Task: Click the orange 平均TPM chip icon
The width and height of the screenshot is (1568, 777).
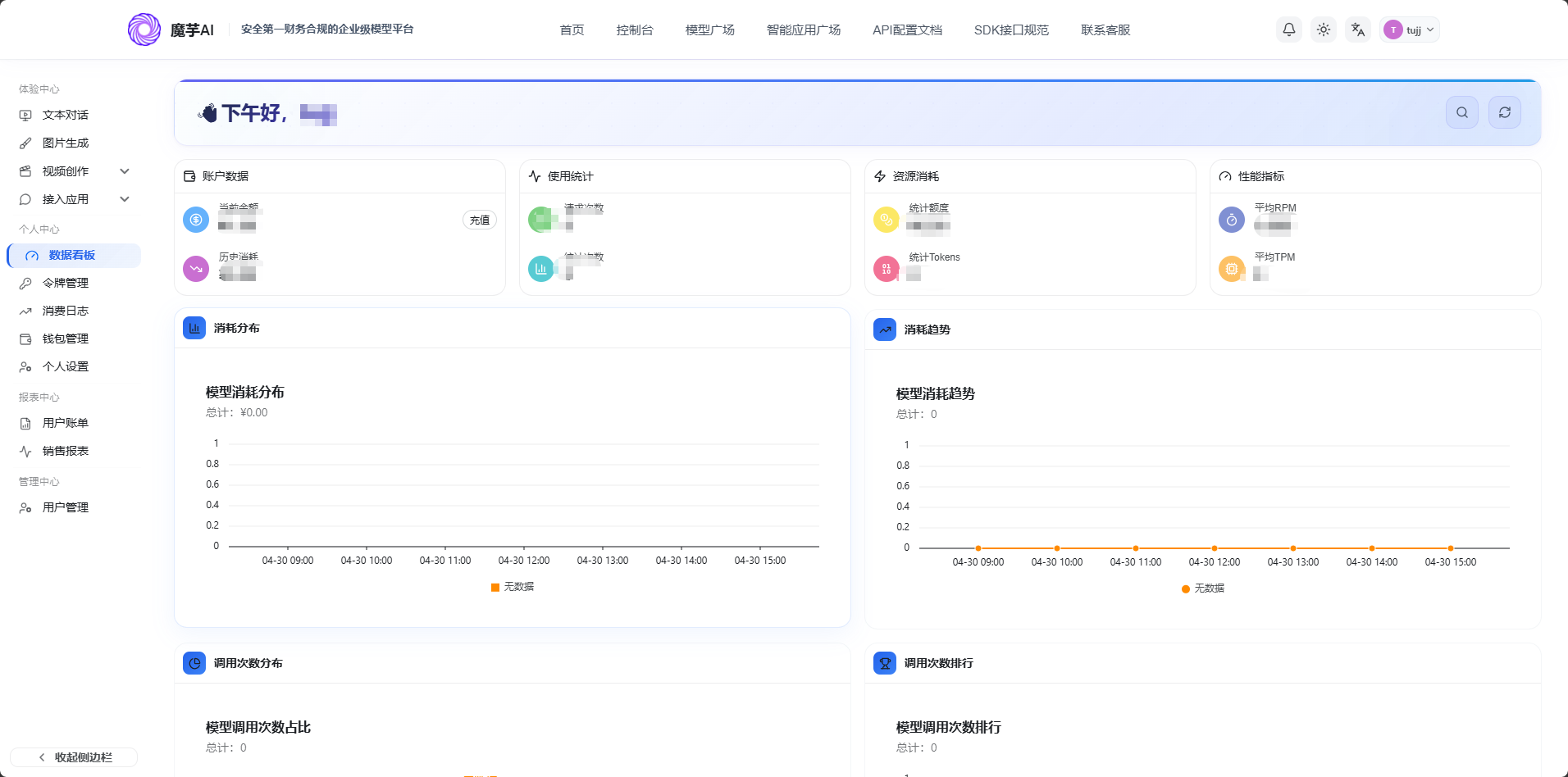Action: click(x=1232, y=269)
